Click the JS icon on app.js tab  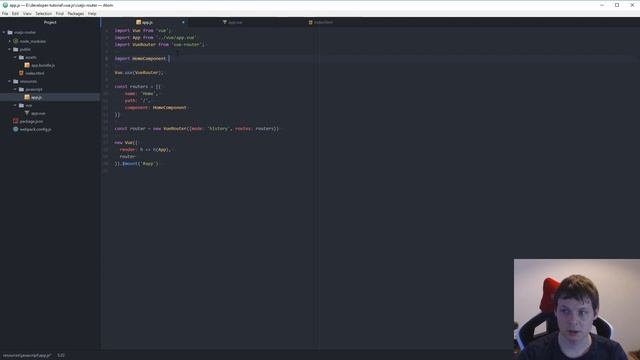[x=138, y=22]
